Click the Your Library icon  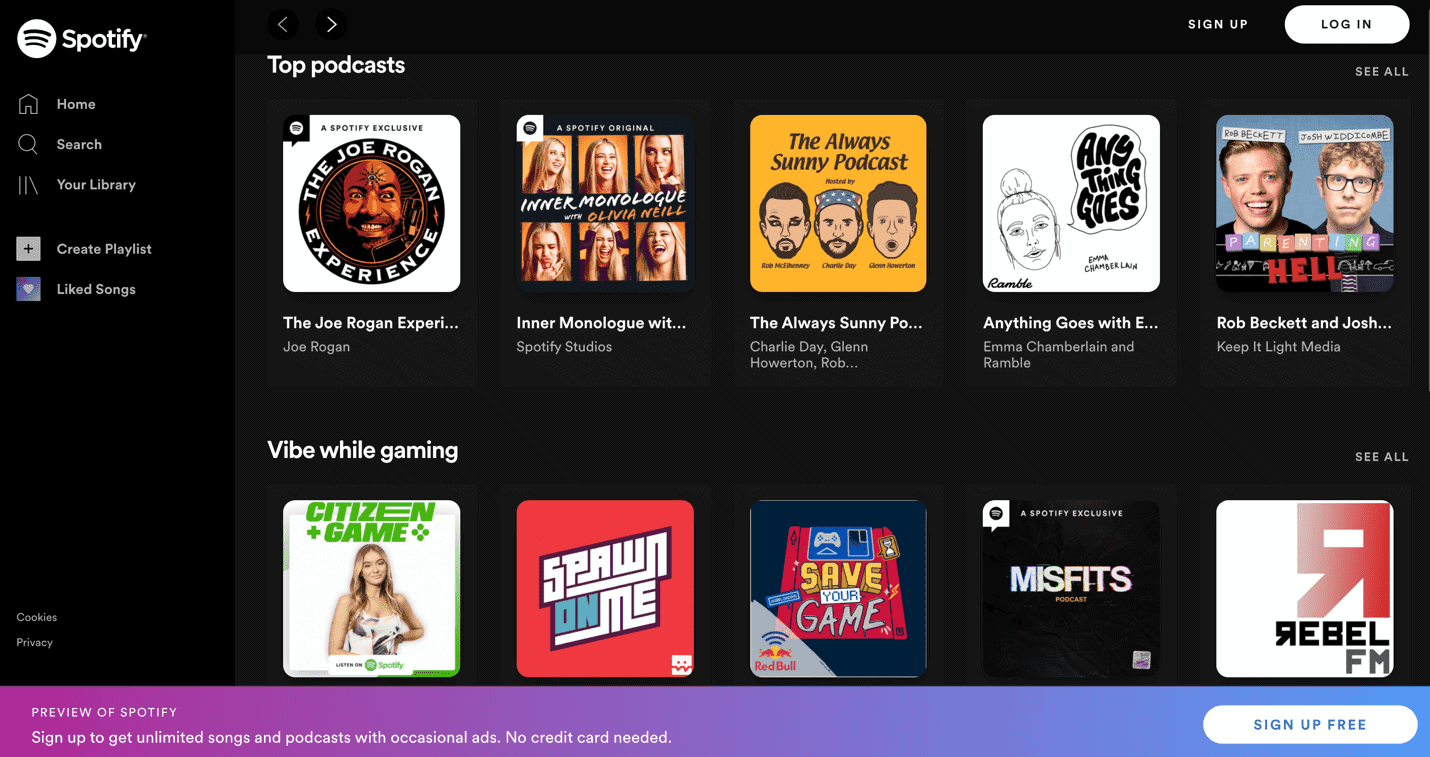pos(28,185)
